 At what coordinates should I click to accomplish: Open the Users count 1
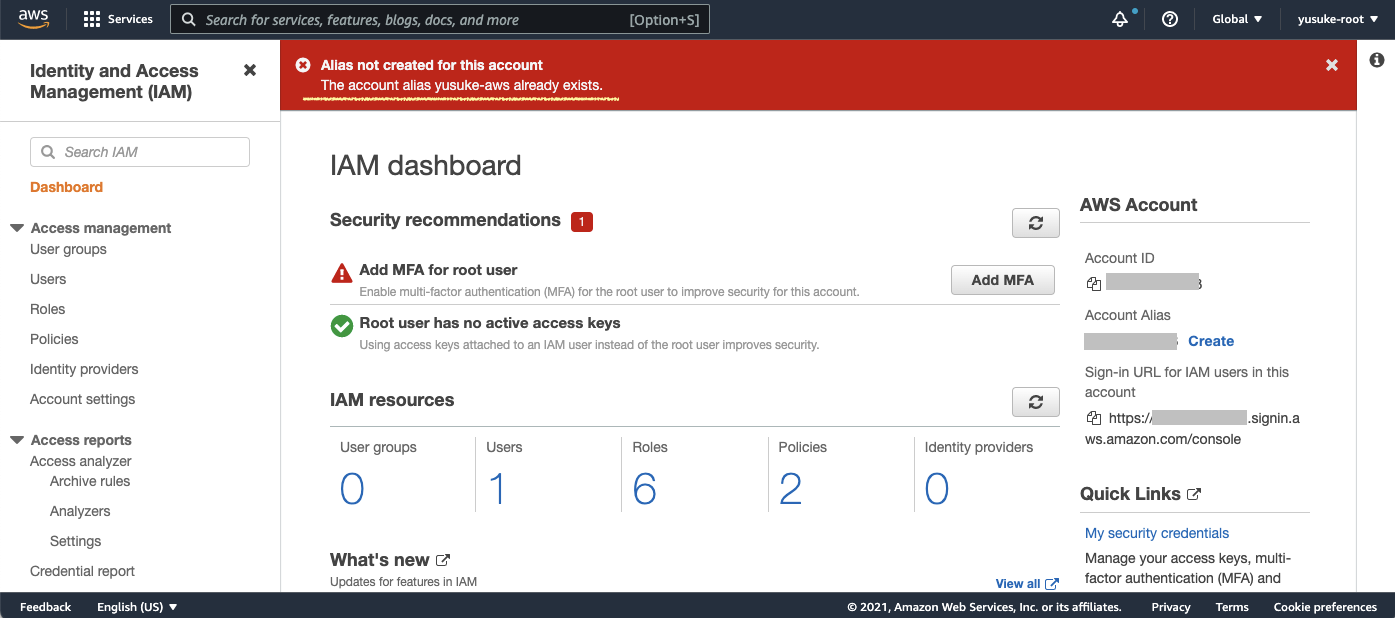pos(497,489)
